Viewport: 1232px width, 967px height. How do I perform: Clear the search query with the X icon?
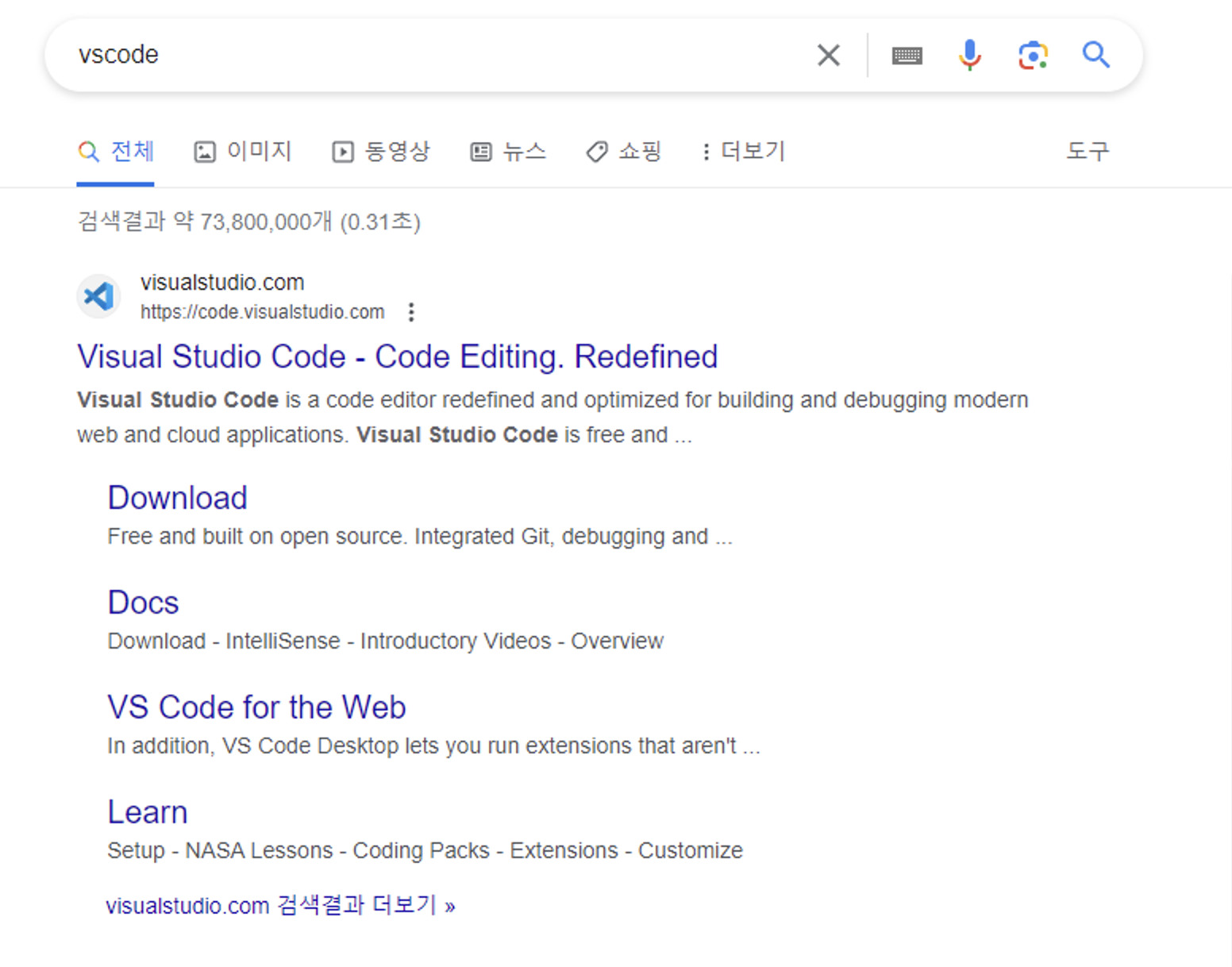click(828, 55)
